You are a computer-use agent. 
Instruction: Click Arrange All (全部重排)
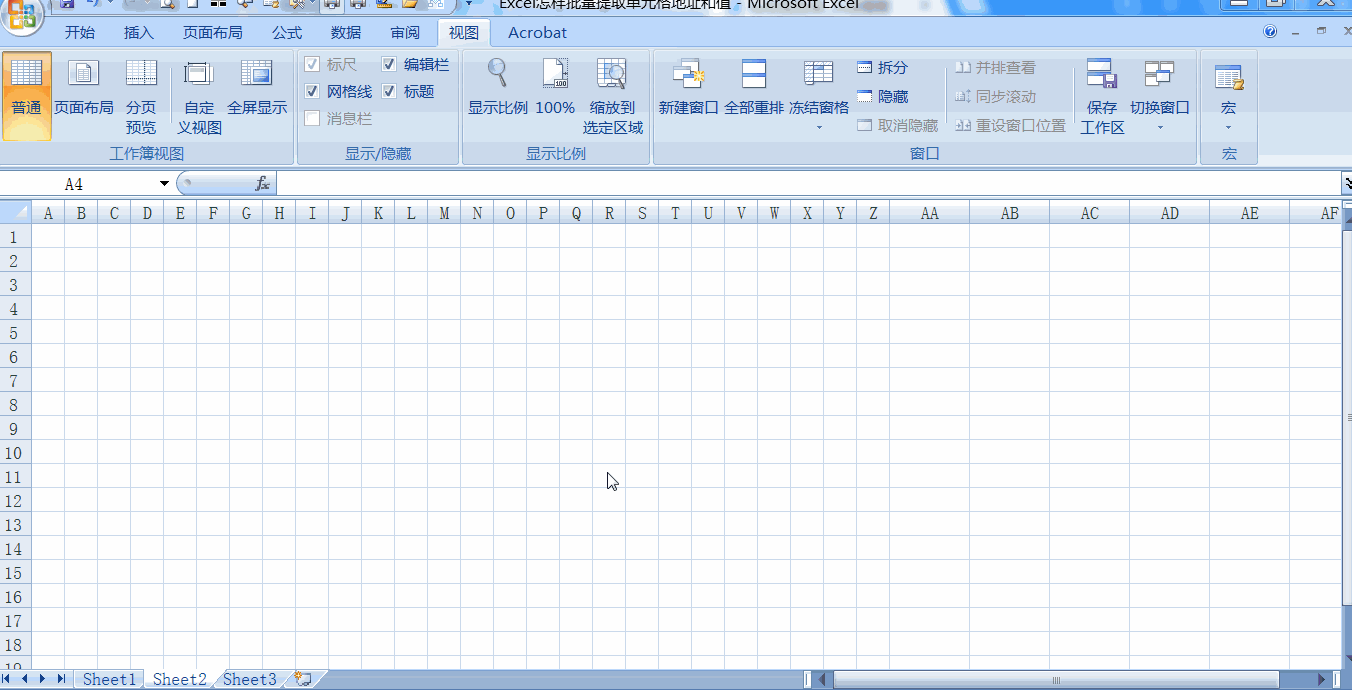[x=754, y=88]
